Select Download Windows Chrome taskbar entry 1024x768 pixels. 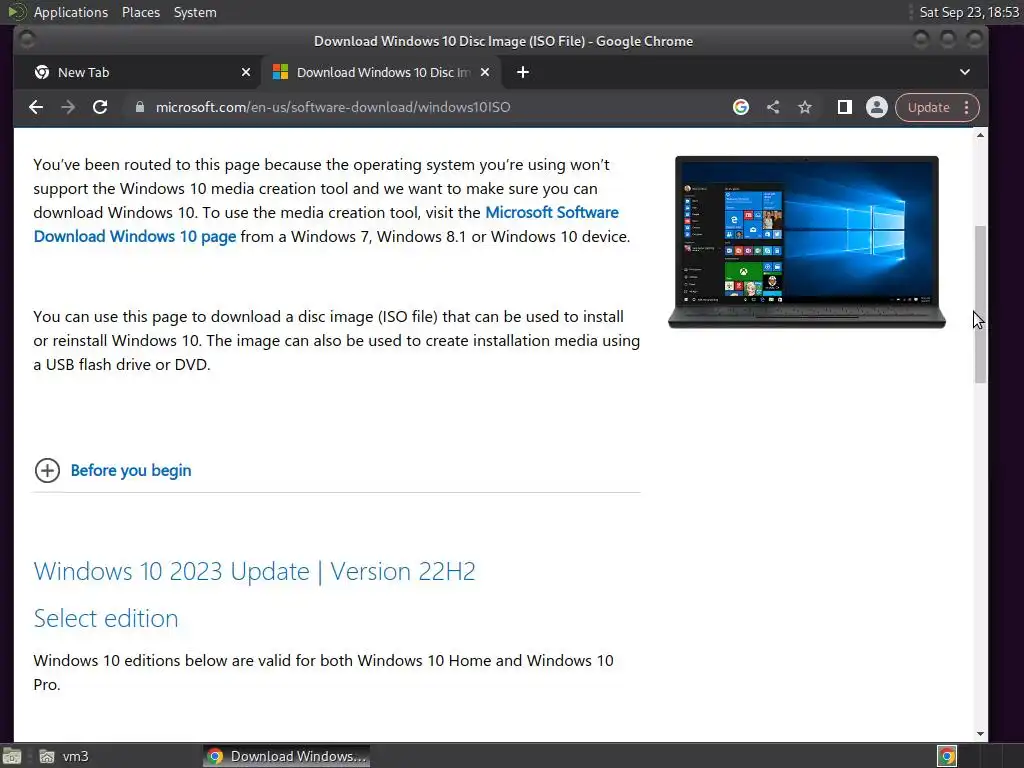coord(287,756)
